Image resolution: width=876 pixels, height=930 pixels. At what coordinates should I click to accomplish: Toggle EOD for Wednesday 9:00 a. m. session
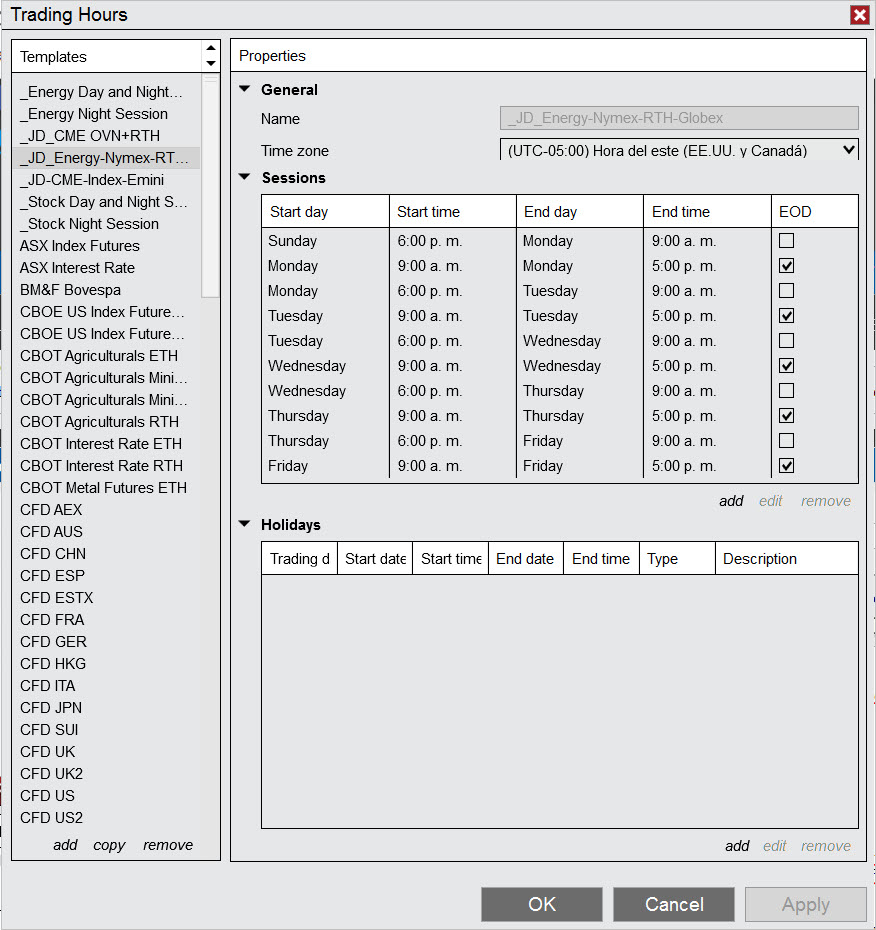786,365
